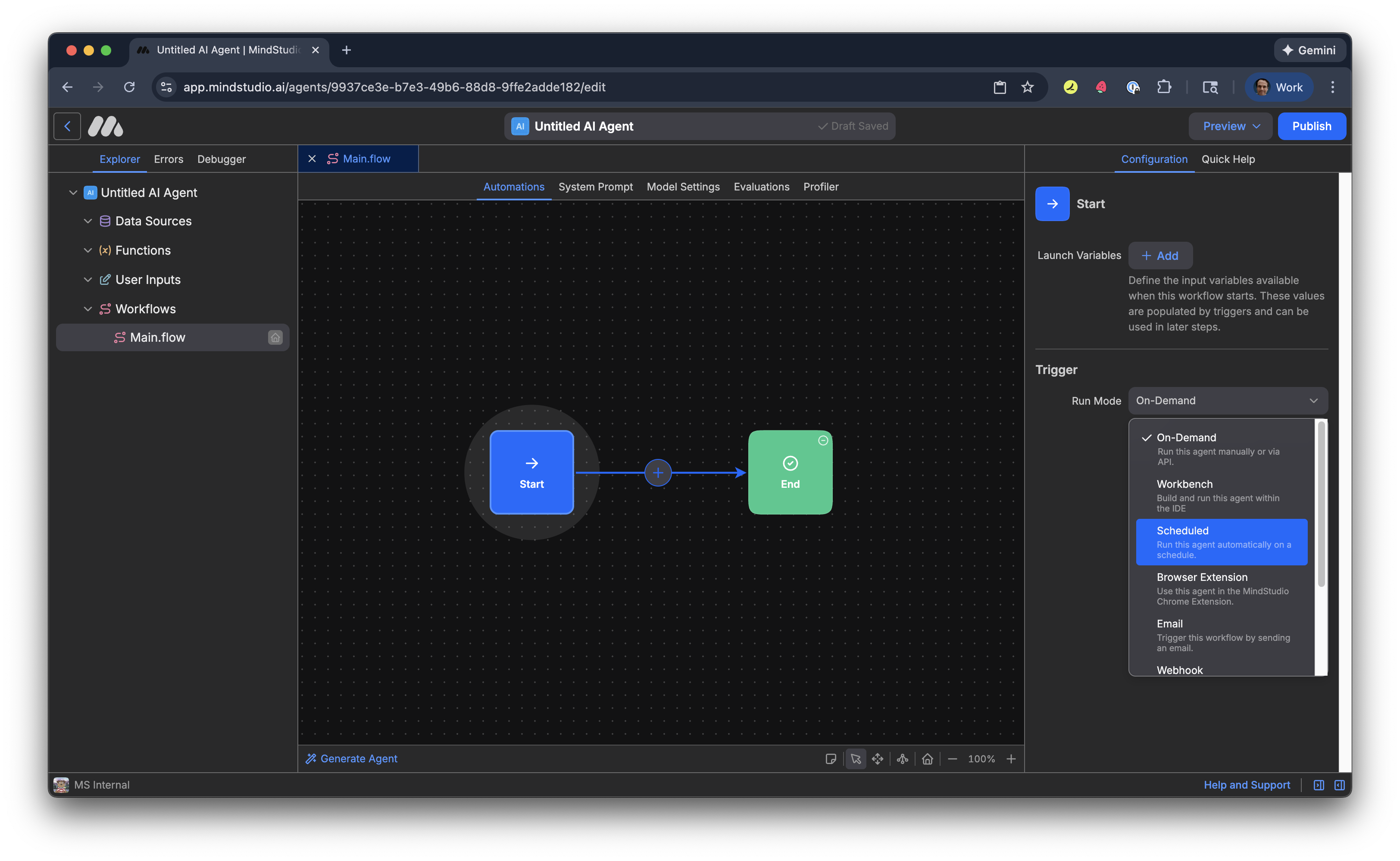
Task: Publish the AI agent
Action: pos(1312,126)
